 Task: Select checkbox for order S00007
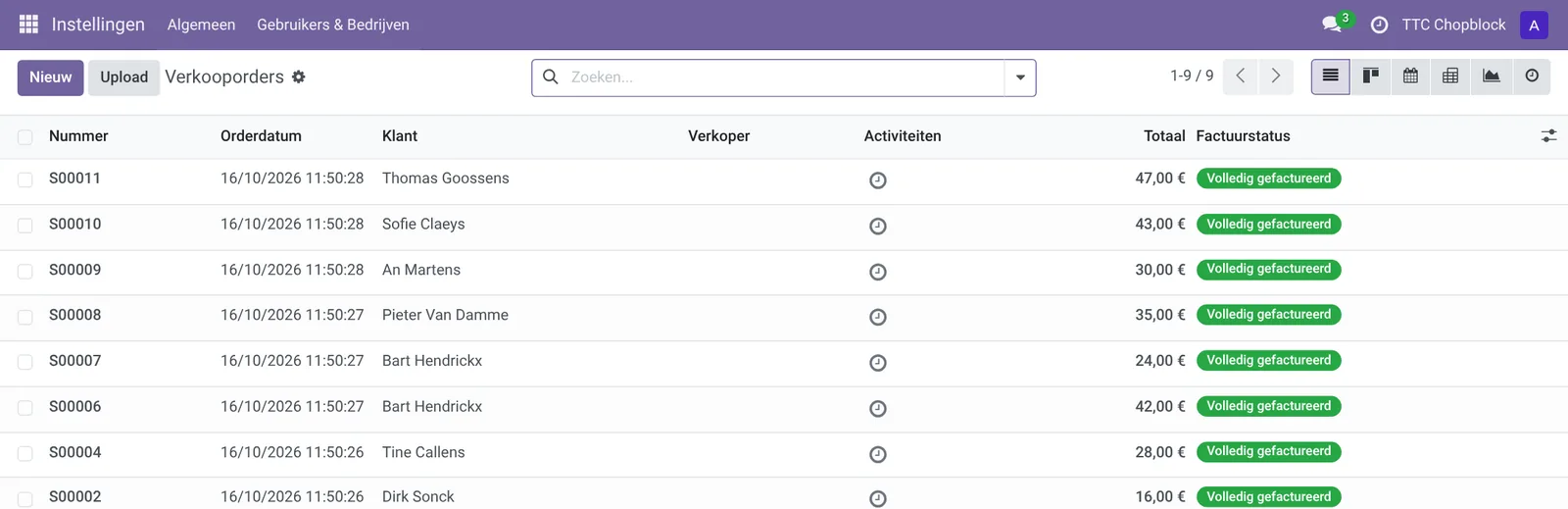click(25, 362)
